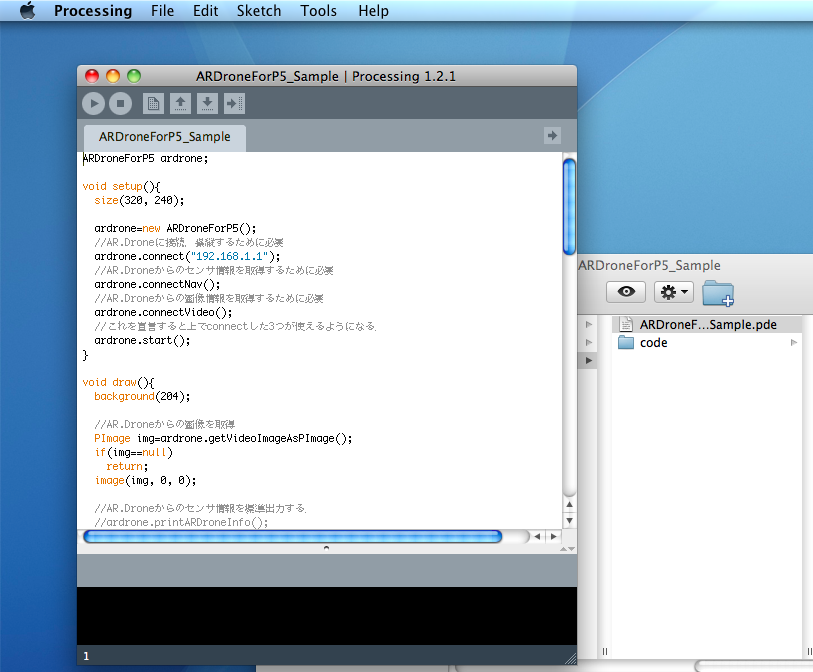Screen dimensions: 813x672
Task: Save the sketch using the down-arrow icon
Action: point(207,104)
